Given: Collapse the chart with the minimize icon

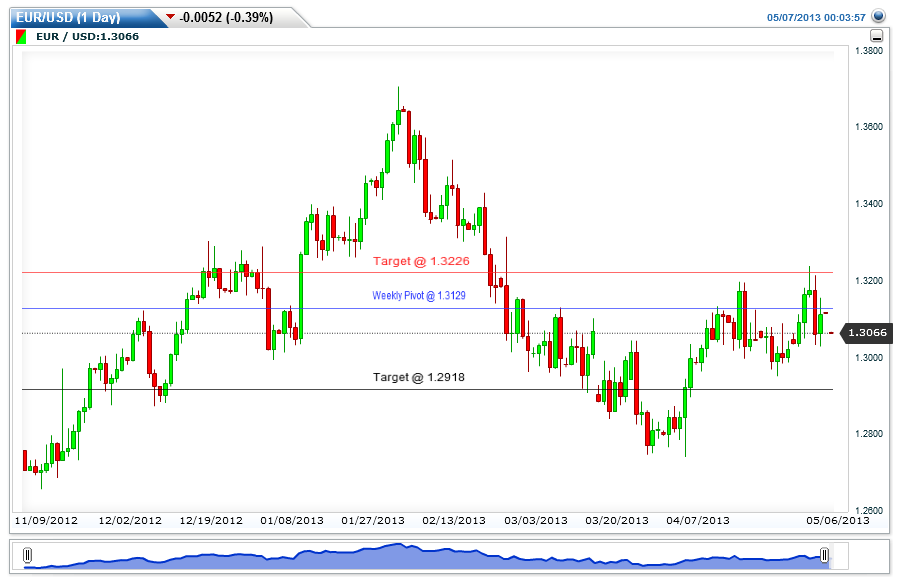Looking at the screenshot, I should (x=876, y=36).
